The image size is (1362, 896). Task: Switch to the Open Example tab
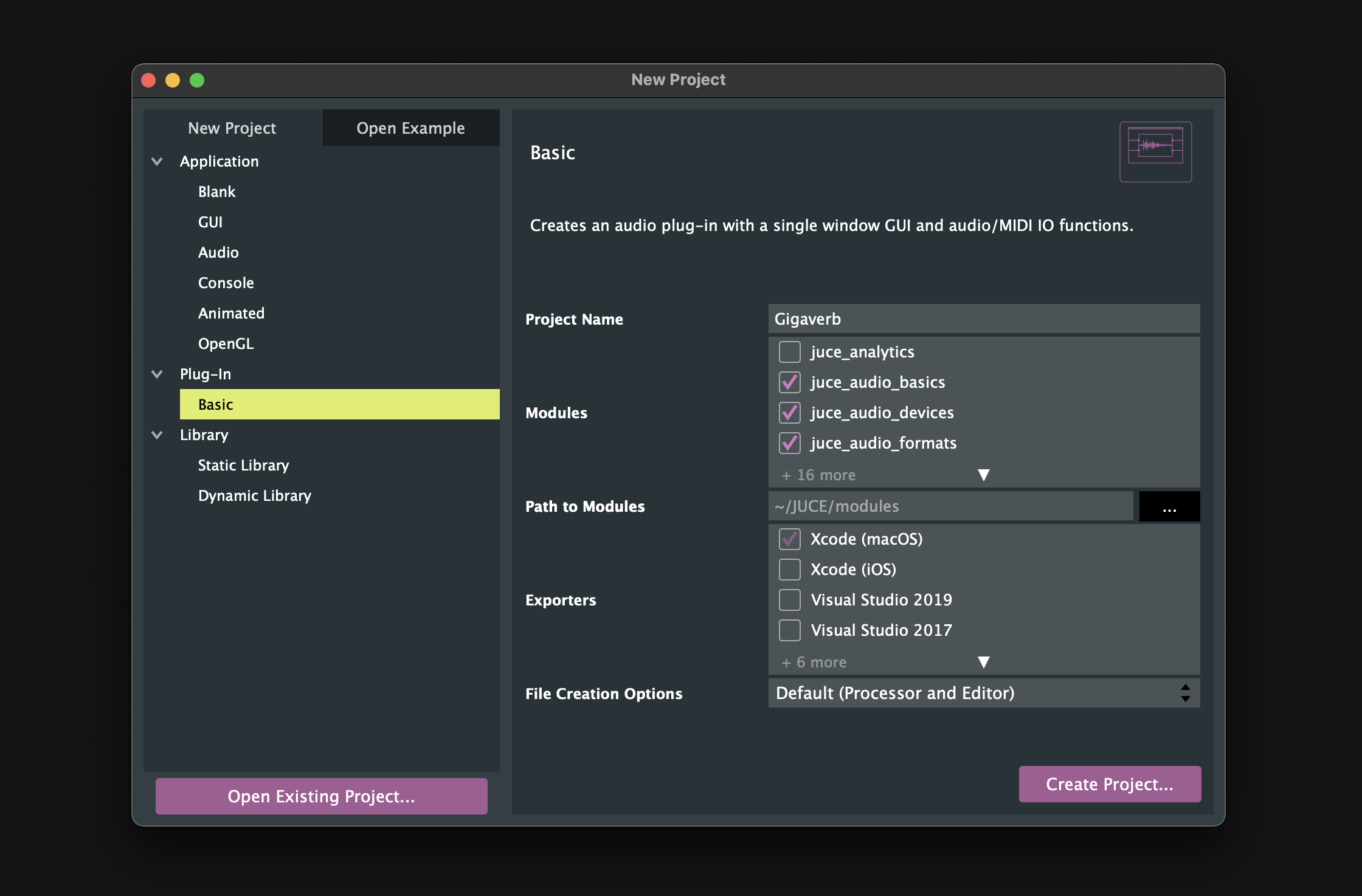(x=410, y=128)
